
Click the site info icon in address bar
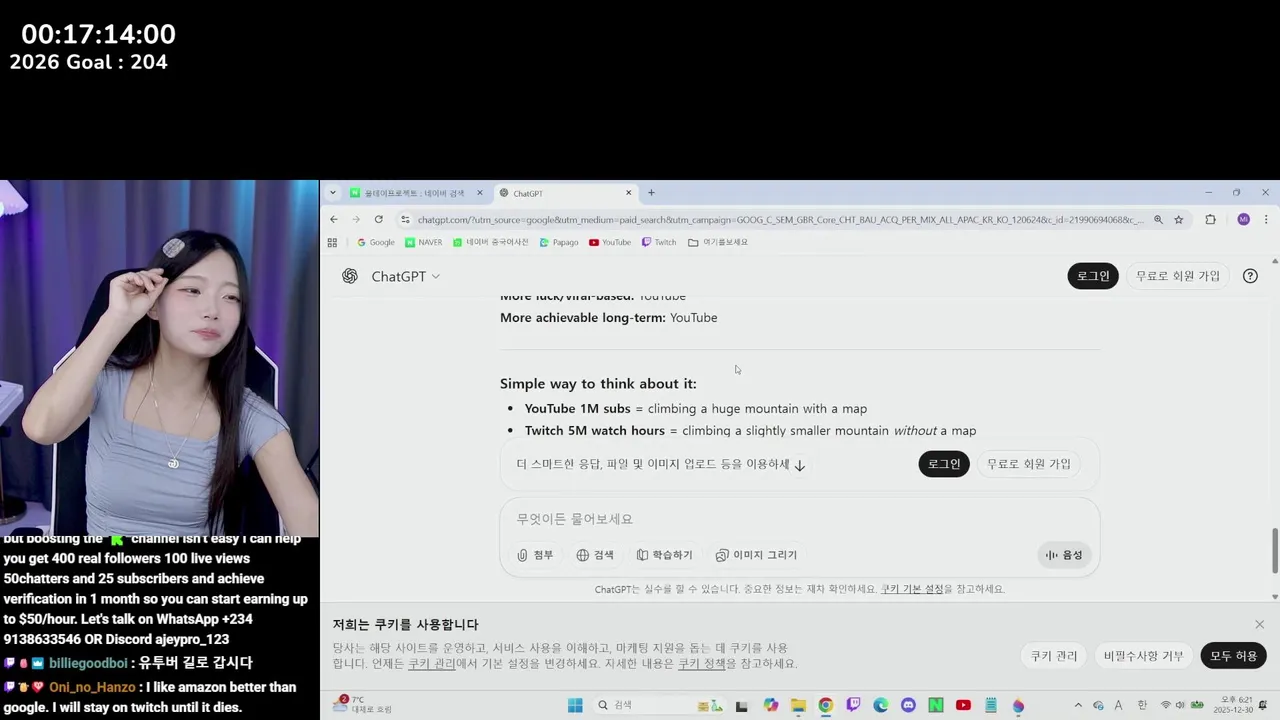pos(405,219)
